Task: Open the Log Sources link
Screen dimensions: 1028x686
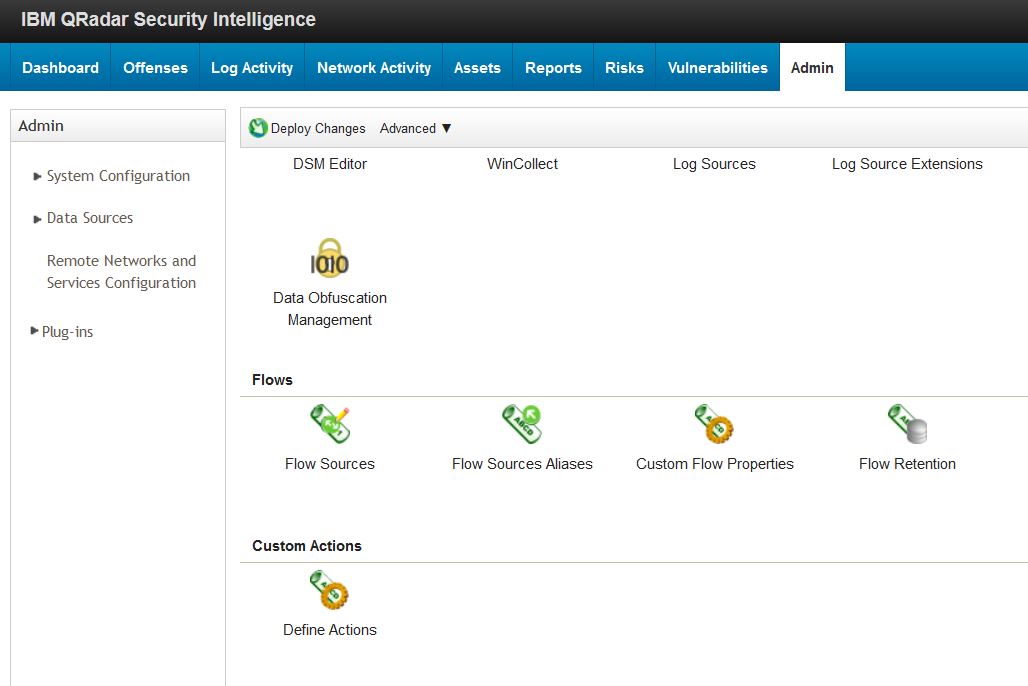Action: point(714,164)
